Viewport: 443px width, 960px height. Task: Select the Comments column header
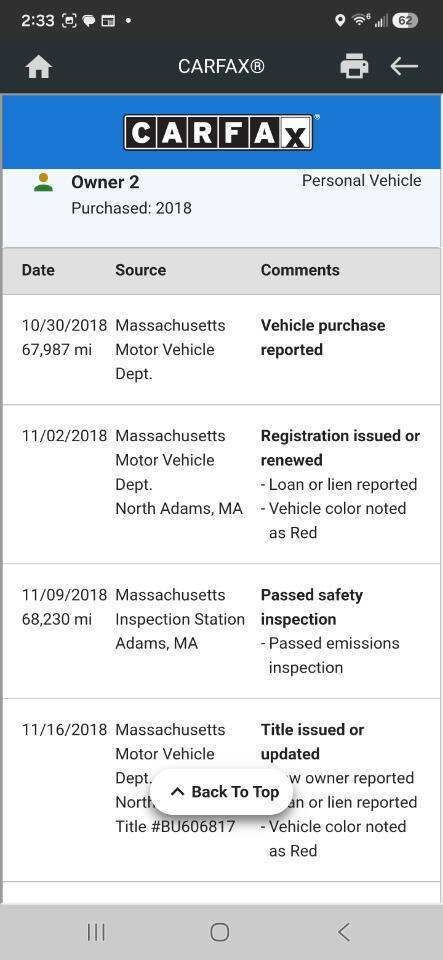300,270
